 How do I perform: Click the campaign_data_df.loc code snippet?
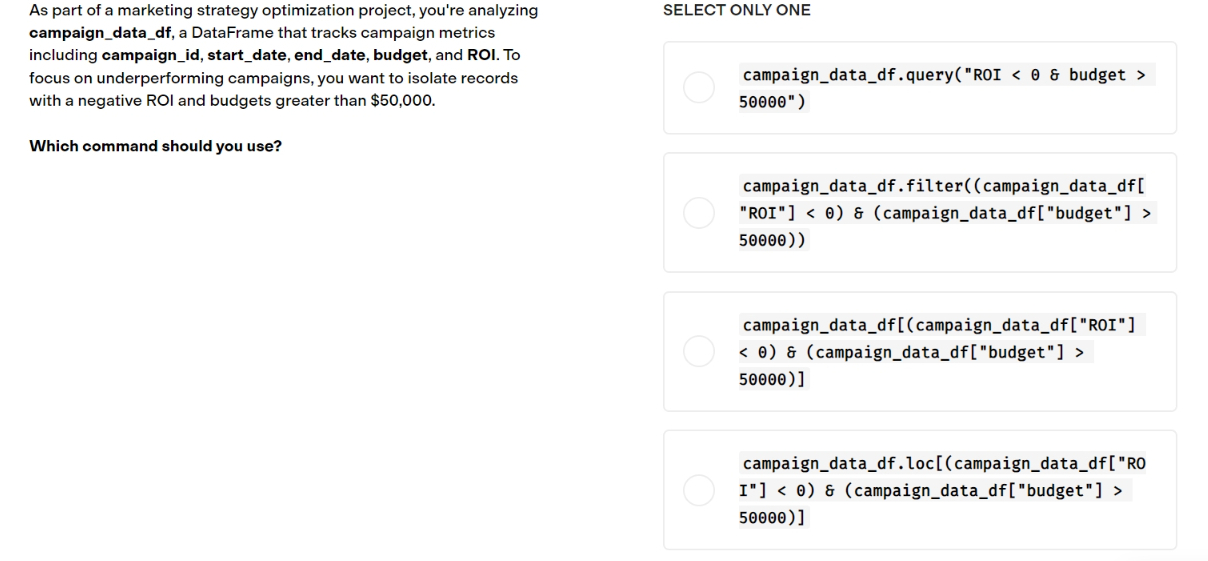tap(944, 490)
